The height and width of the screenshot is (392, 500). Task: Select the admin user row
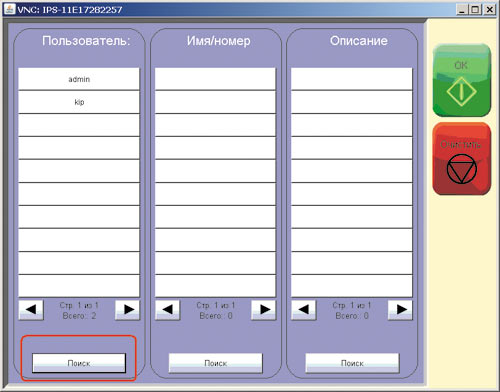(79, 79)
